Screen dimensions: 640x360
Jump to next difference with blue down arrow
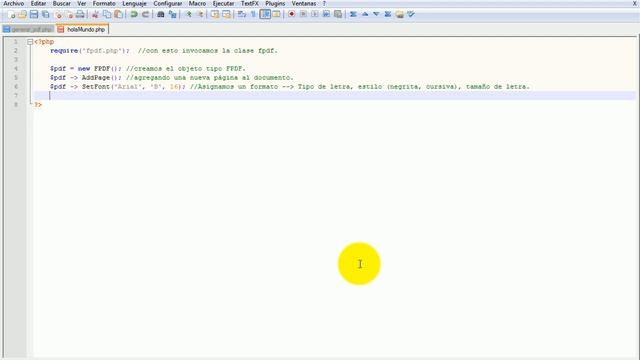point(376,15)
